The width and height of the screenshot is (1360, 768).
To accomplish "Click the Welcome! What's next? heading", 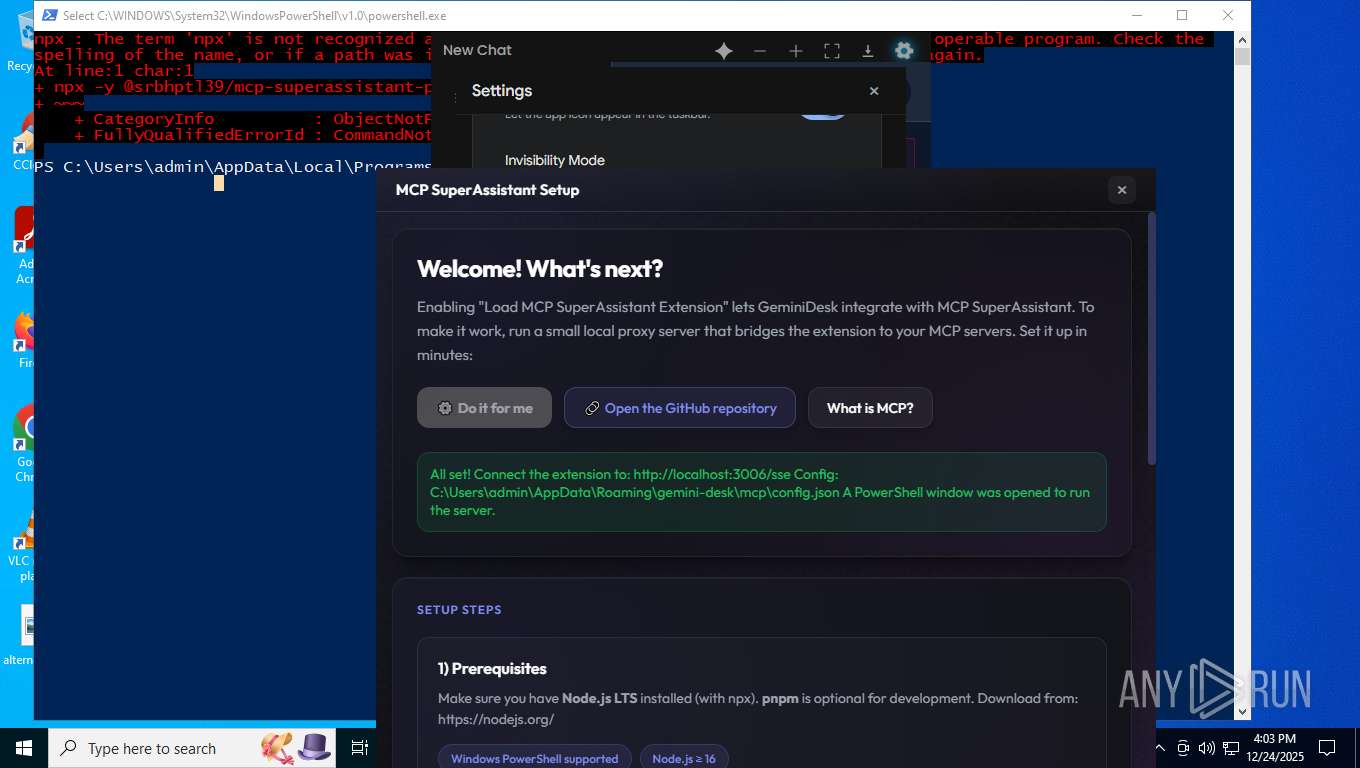I will coord(540,269).
